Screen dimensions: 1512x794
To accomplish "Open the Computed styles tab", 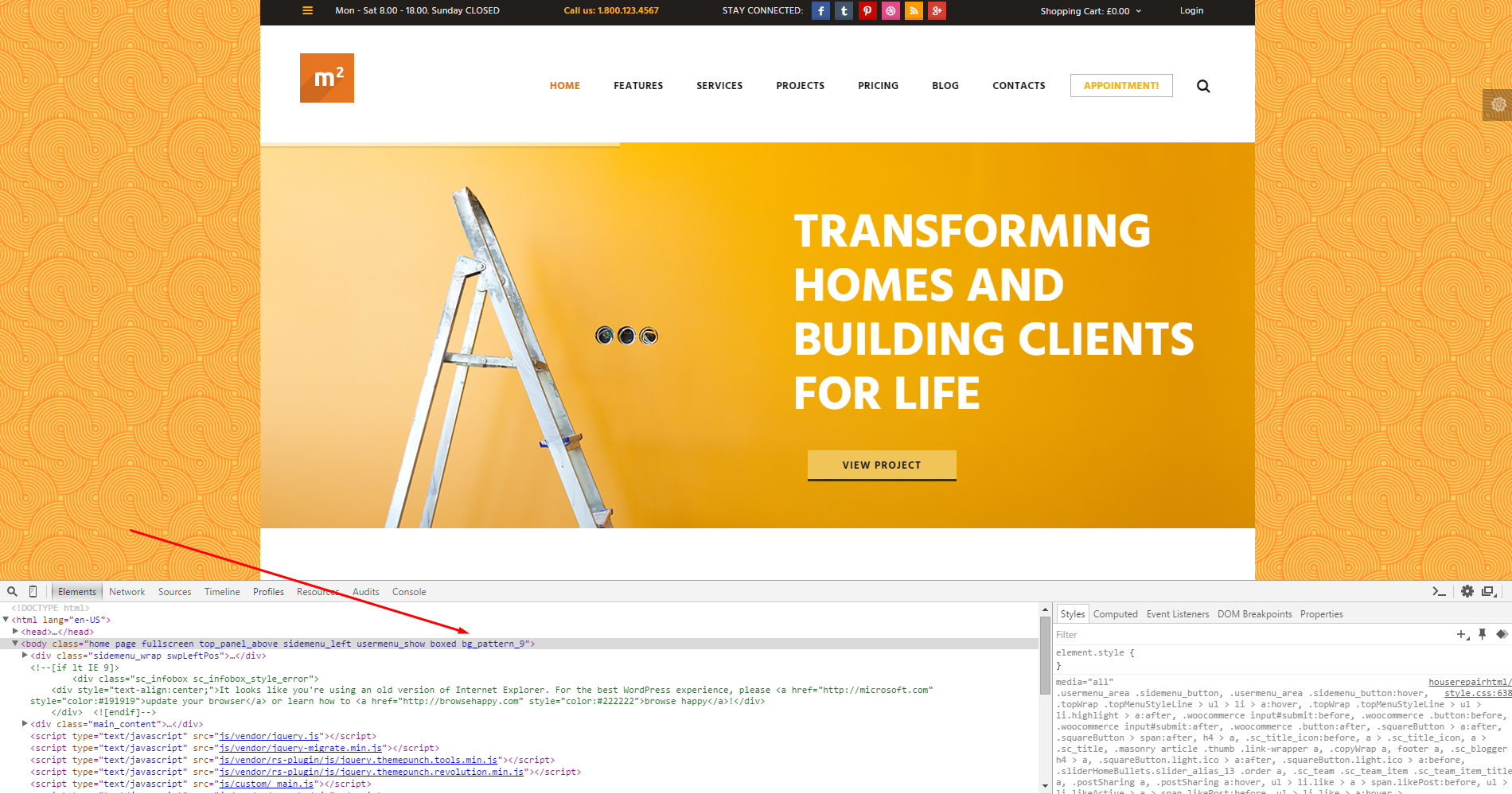I will tap(1115, 614).
